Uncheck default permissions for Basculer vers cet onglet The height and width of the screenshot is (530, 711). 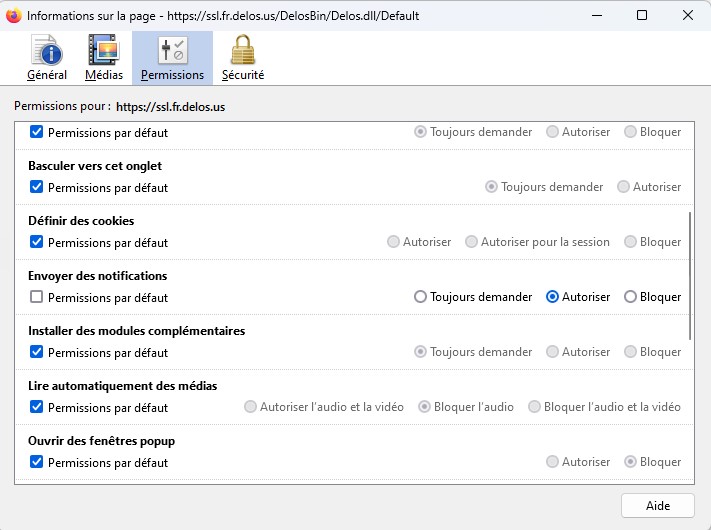click(x=36, y=187)
